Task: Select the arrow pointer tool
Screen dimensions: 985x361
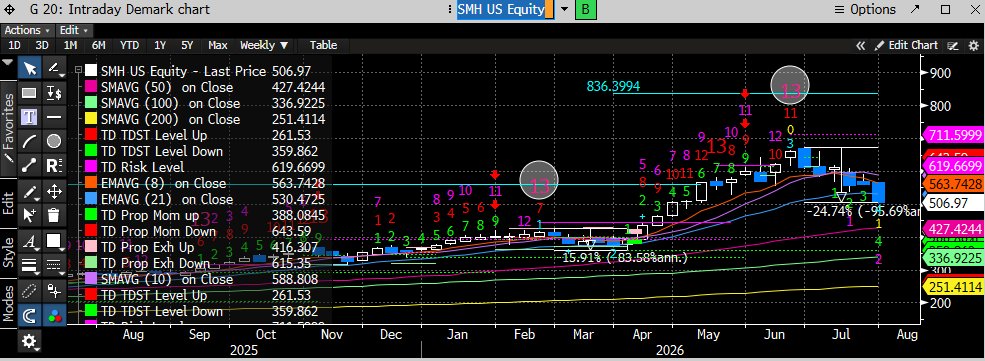Action: (30, 68)
